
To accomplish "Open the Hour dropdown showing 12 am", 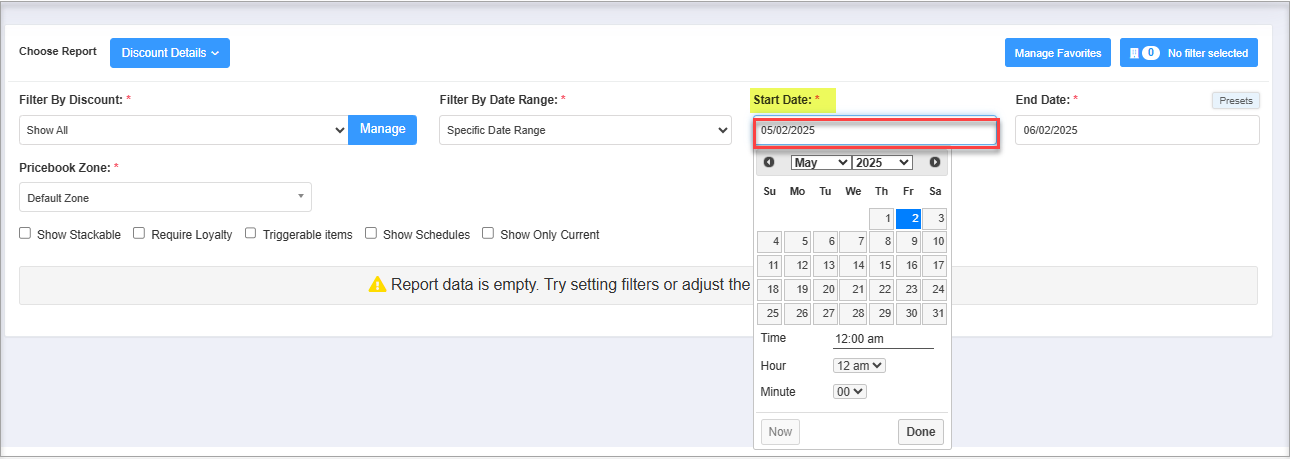I will [860, 366].
